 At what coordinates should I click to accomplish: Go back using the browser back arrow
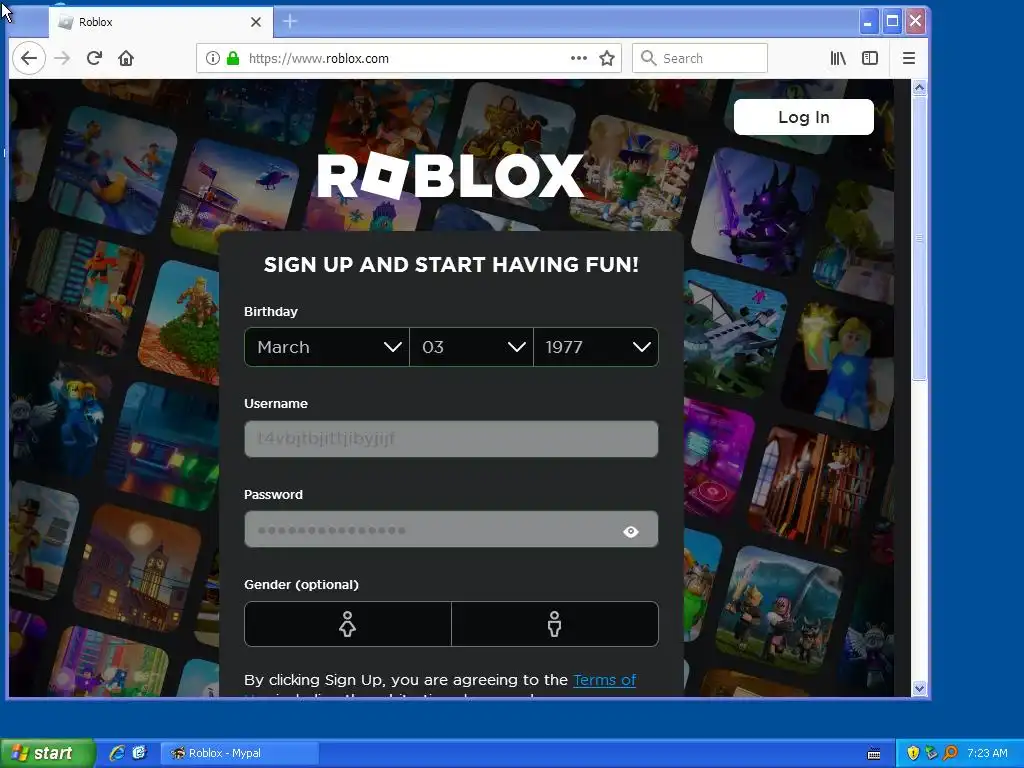coord(29,58)
